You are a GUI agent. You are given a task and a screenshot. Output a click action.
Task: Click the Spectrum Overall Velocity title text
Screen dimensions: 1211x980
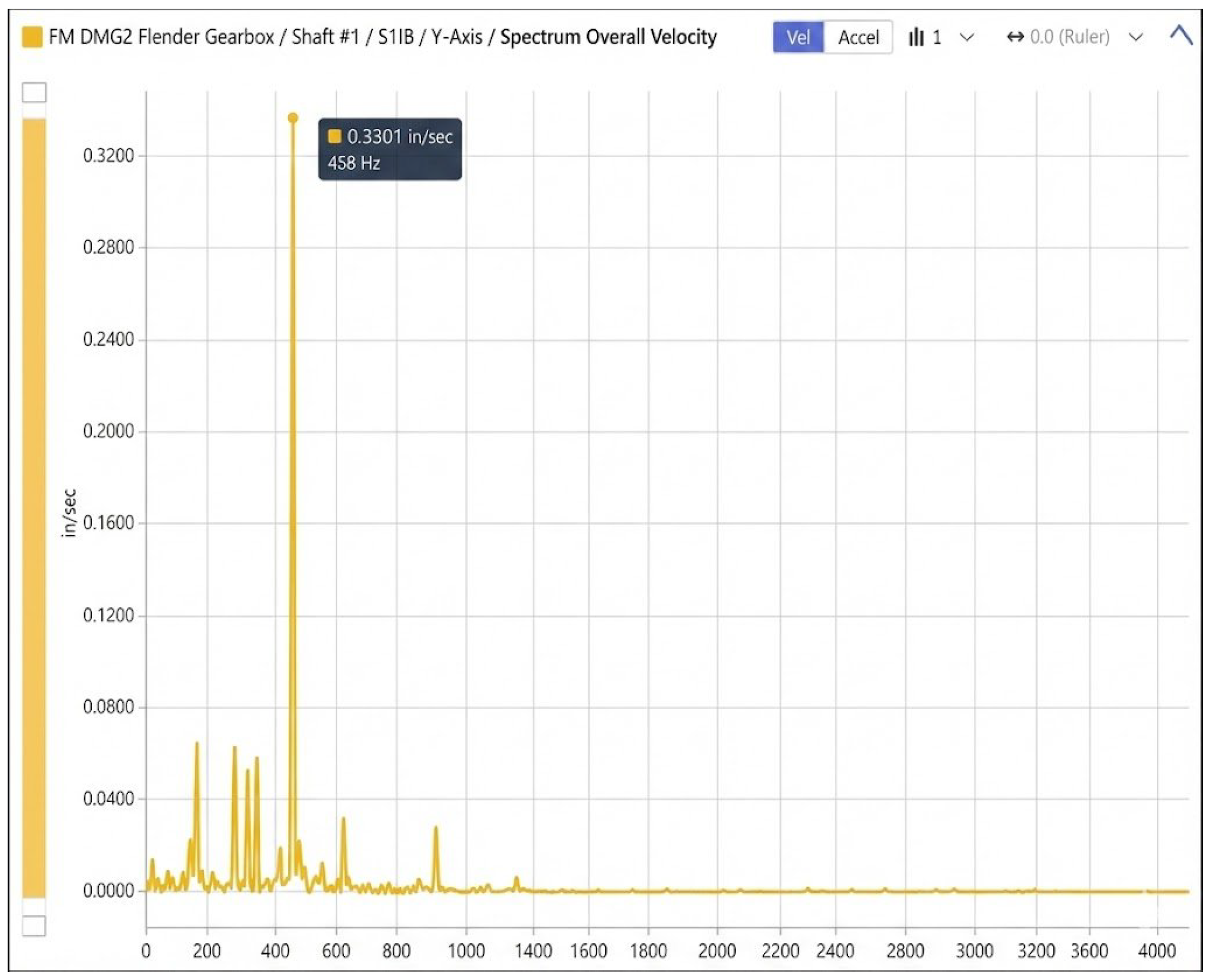click(x=608, y=37)
